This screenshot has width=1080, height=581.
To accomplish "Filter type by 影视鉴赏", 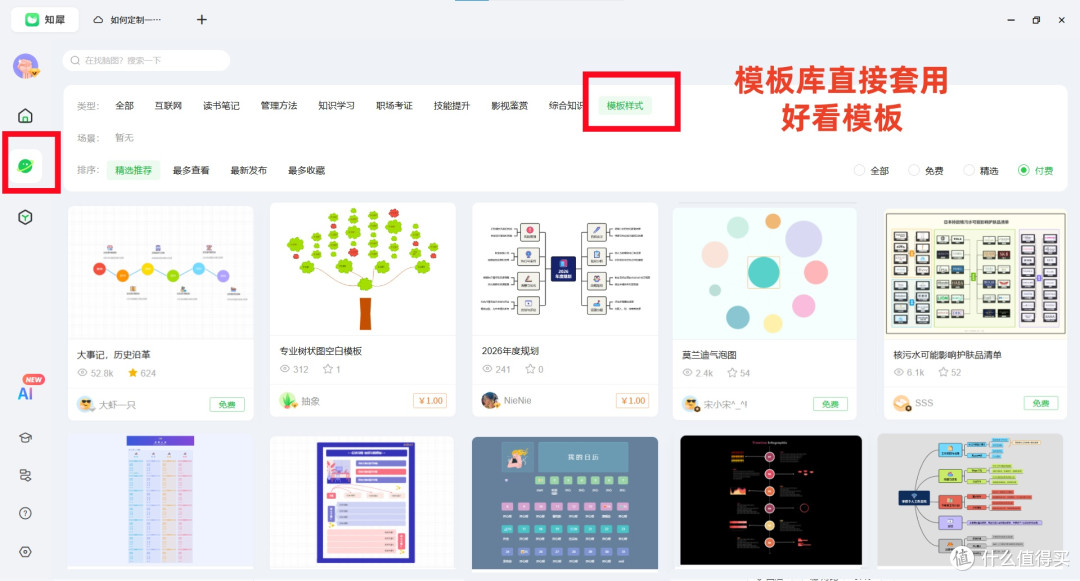I will point(509,105).
